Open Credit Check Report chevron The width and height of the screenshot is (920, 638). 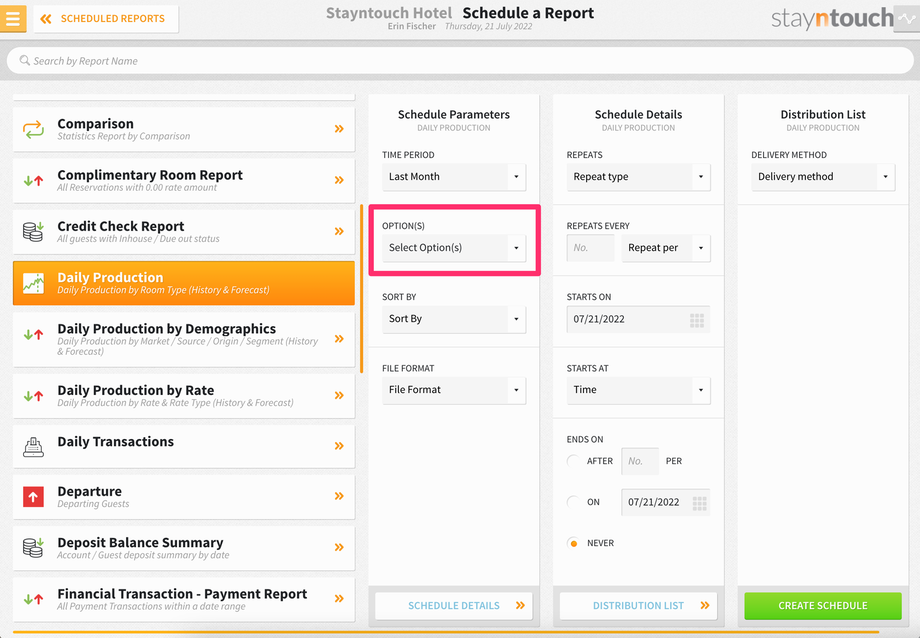(339, 231)
